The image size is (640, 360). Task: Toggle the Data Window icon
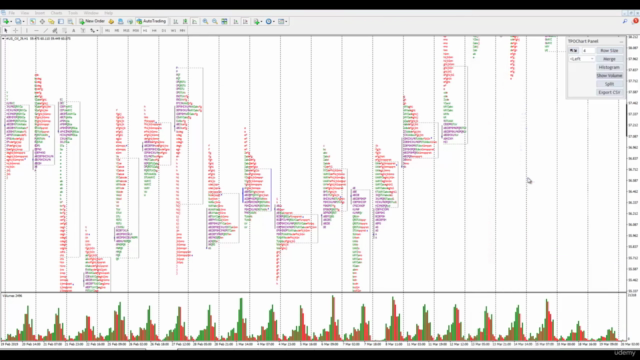[x=42, y=21]
